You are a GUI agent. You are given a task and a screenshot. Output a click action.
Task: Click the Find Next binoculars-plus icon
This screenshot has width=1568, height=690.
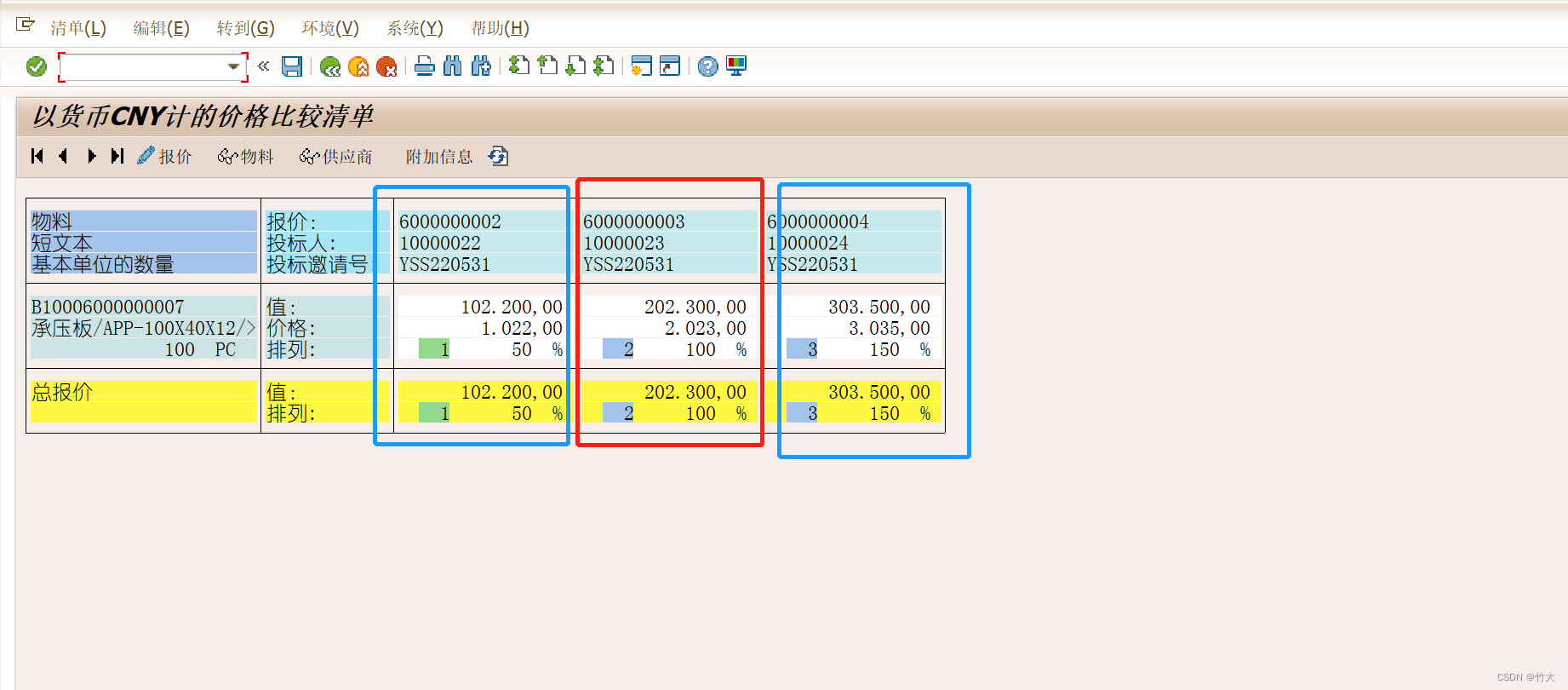pyautogui.click(x=481, y=66)
